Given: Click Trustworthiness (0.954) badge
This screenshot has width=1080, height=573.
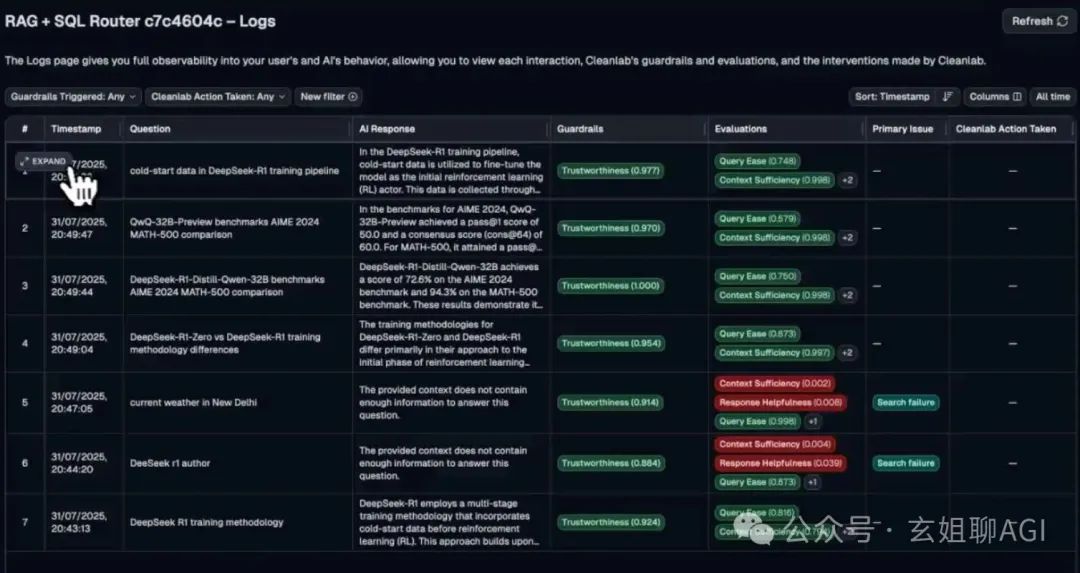Looking at the screenshot, I should click(610, 343).
